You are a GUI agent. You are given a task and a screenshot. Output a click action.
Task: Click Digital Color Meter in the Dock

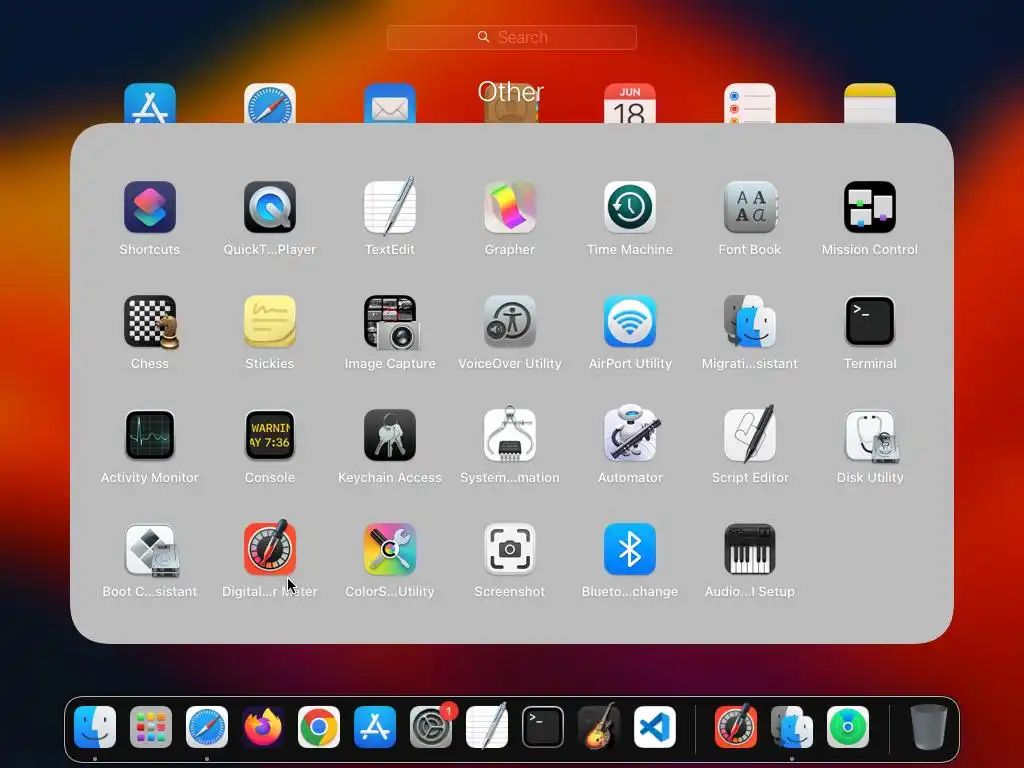pos(736,727)
